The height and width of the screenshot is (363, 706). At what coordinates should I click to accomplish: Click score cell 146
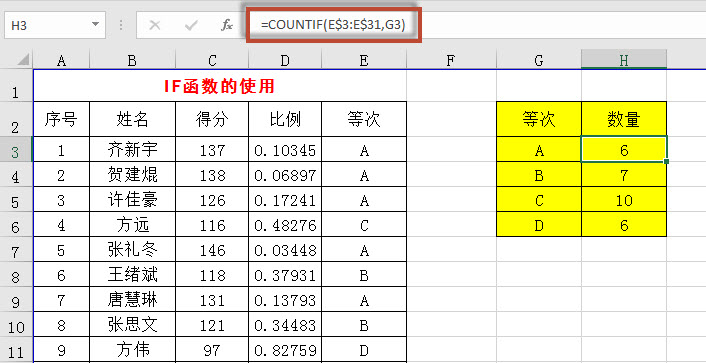pyautogui.click(x=212, y=250)
